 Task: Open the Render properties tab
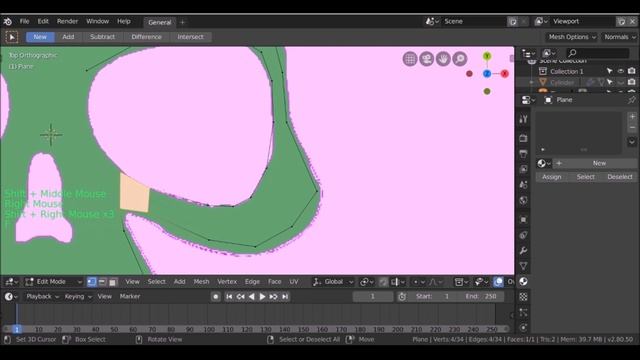[x=523, y=138]
